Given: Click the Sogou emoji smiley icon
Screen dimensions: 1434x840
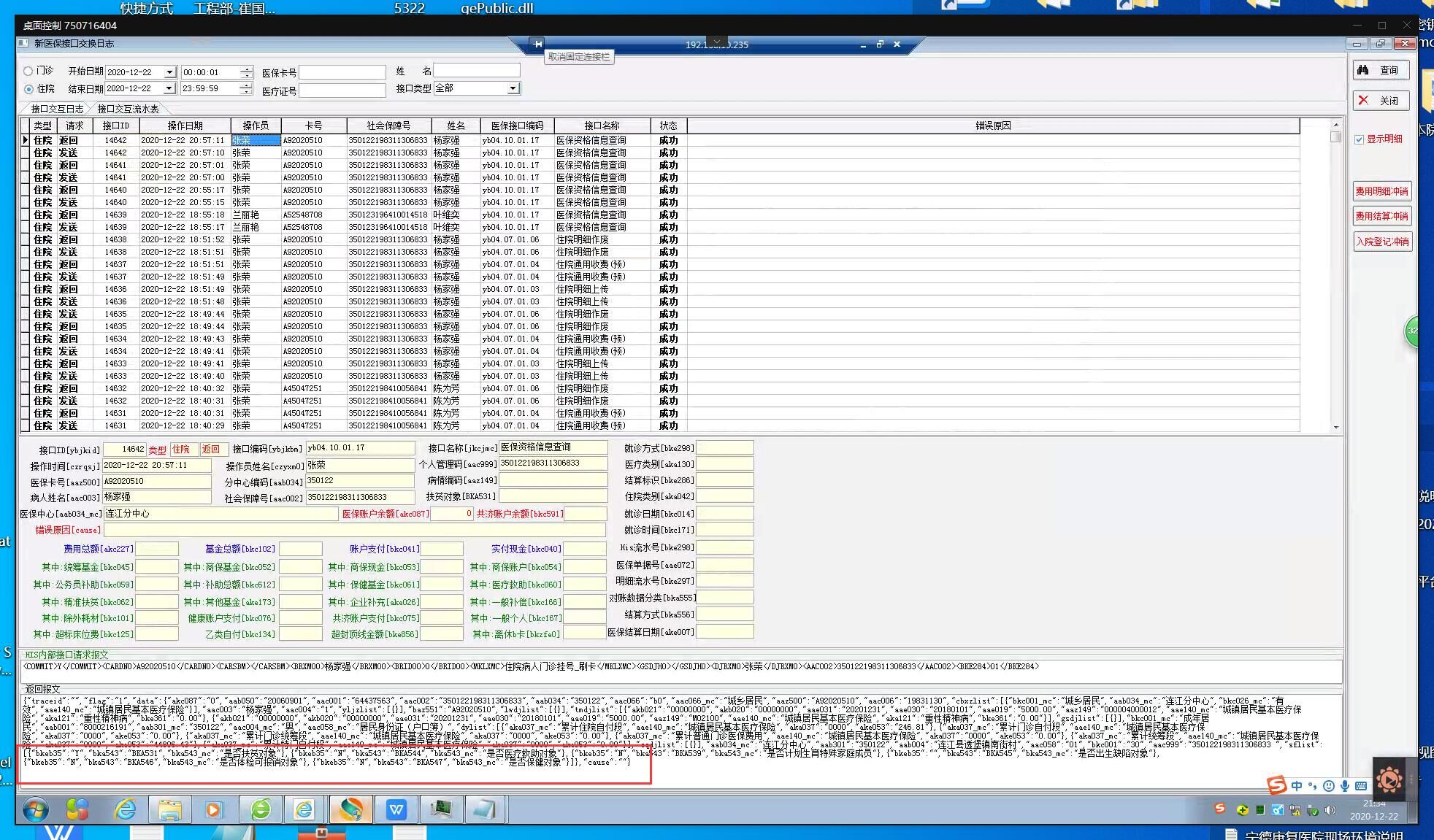Looking at the screenshot, I should (x=1328, y=786).
